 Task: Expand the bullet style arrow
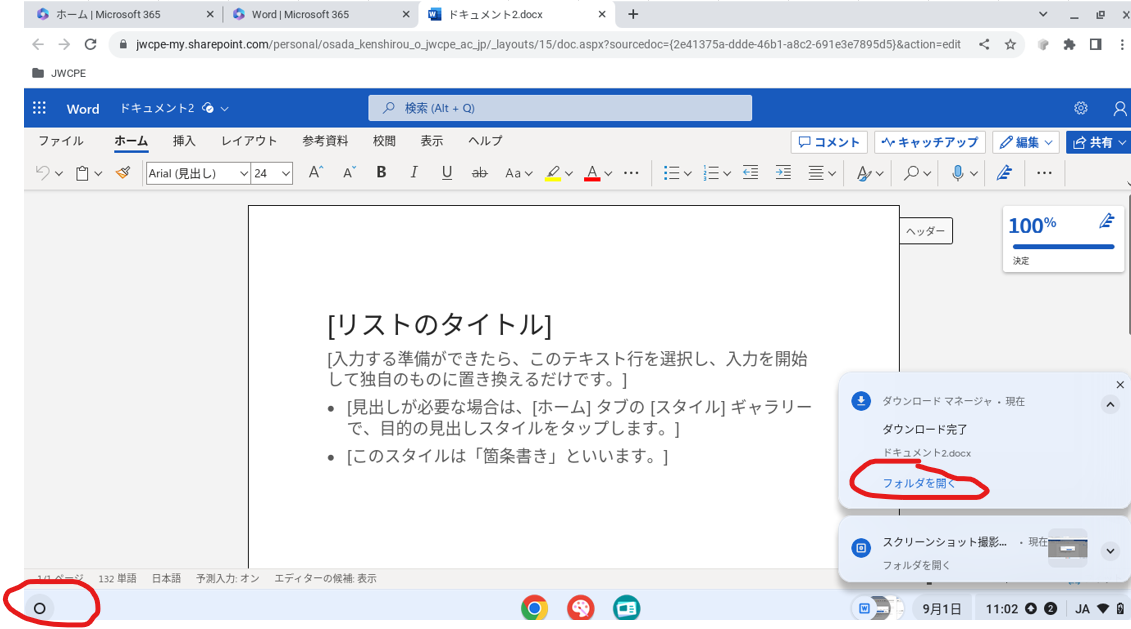pos(687,174)
